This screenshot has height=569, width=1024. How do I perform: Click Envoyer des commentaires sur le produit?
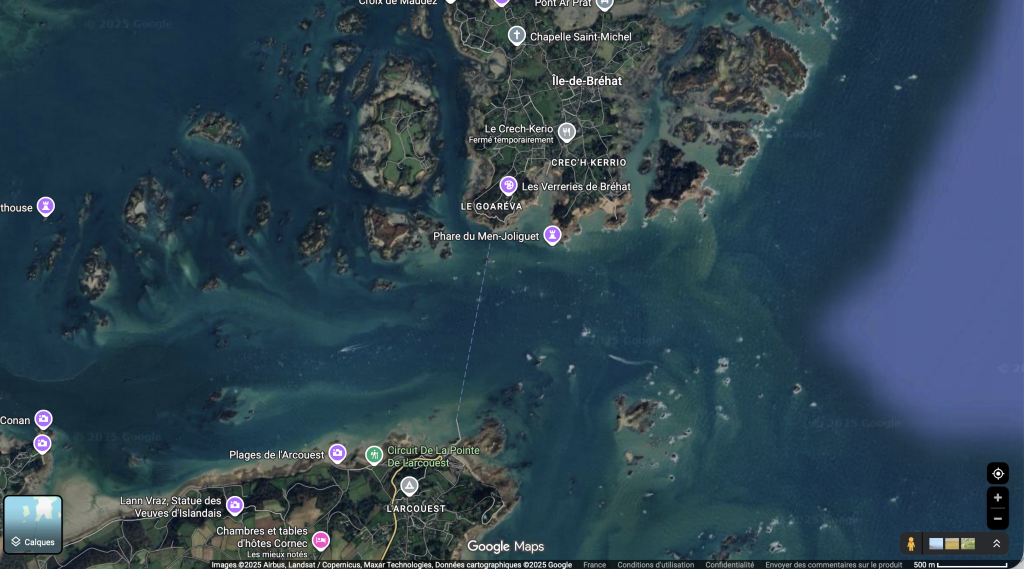point(833,564)
